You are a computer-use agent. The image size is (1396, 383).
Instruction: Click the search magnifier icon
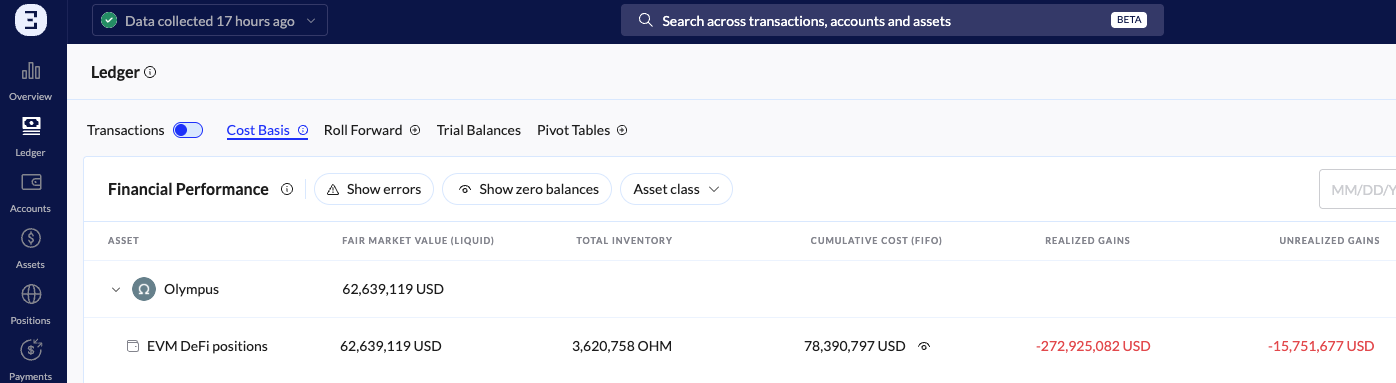[646, 20]
